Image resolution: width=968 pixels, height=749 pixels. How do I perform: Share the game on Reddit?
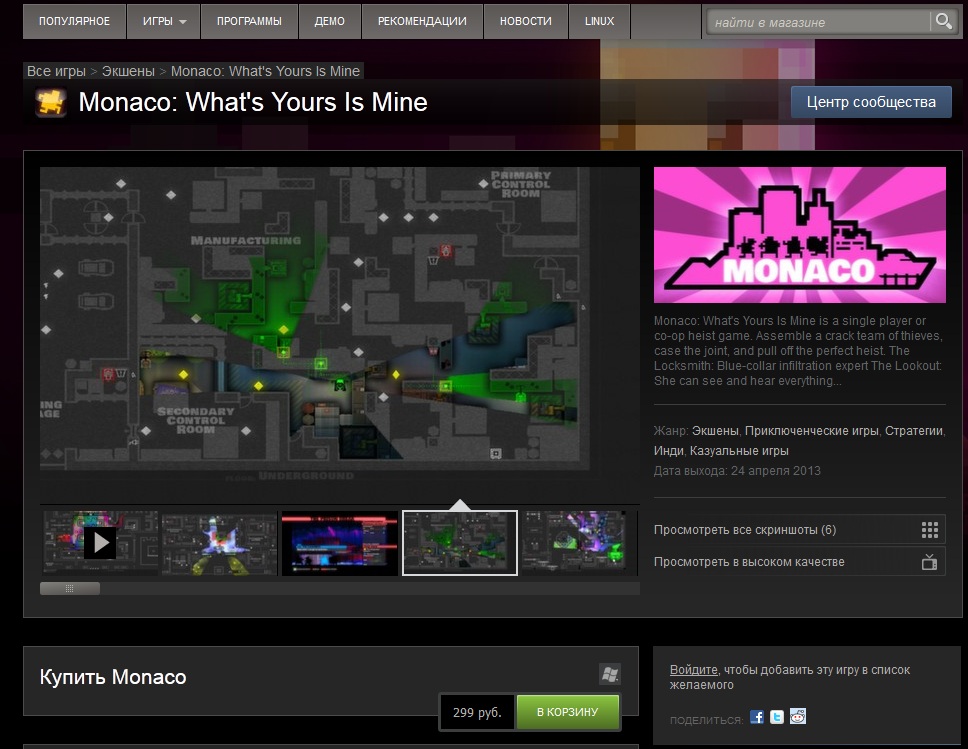click(798, 716)
